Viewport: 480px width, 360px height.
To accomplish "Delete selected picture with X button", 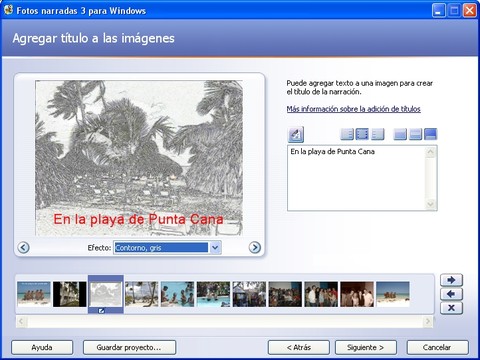I will coord(451,308).
